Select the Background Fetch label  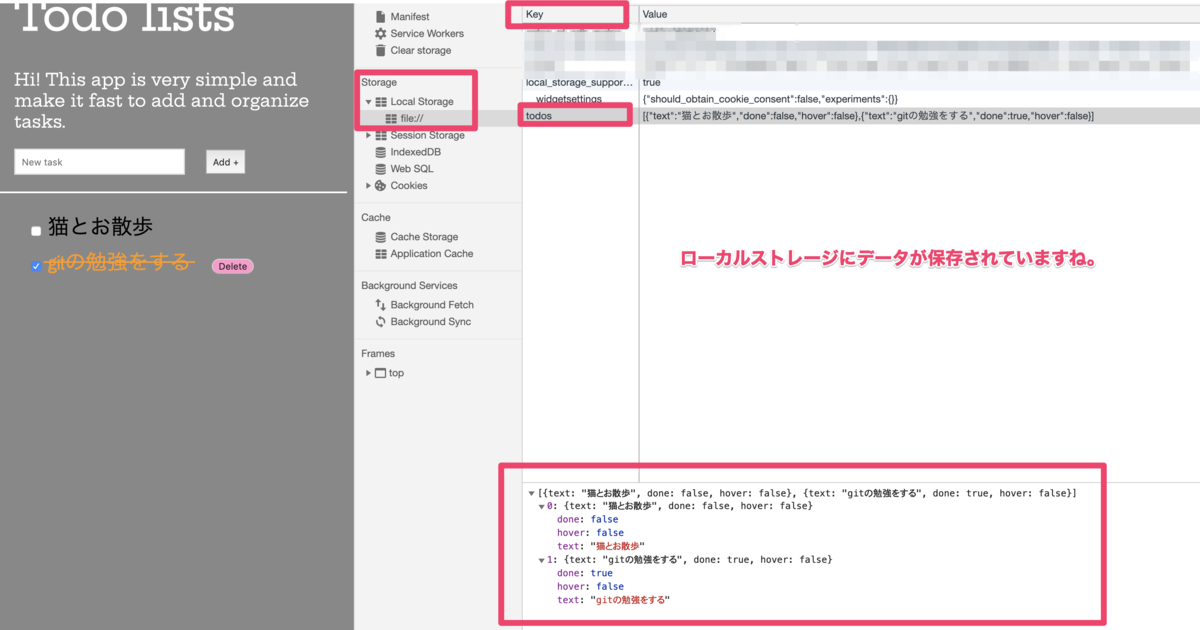click(432, 305)
